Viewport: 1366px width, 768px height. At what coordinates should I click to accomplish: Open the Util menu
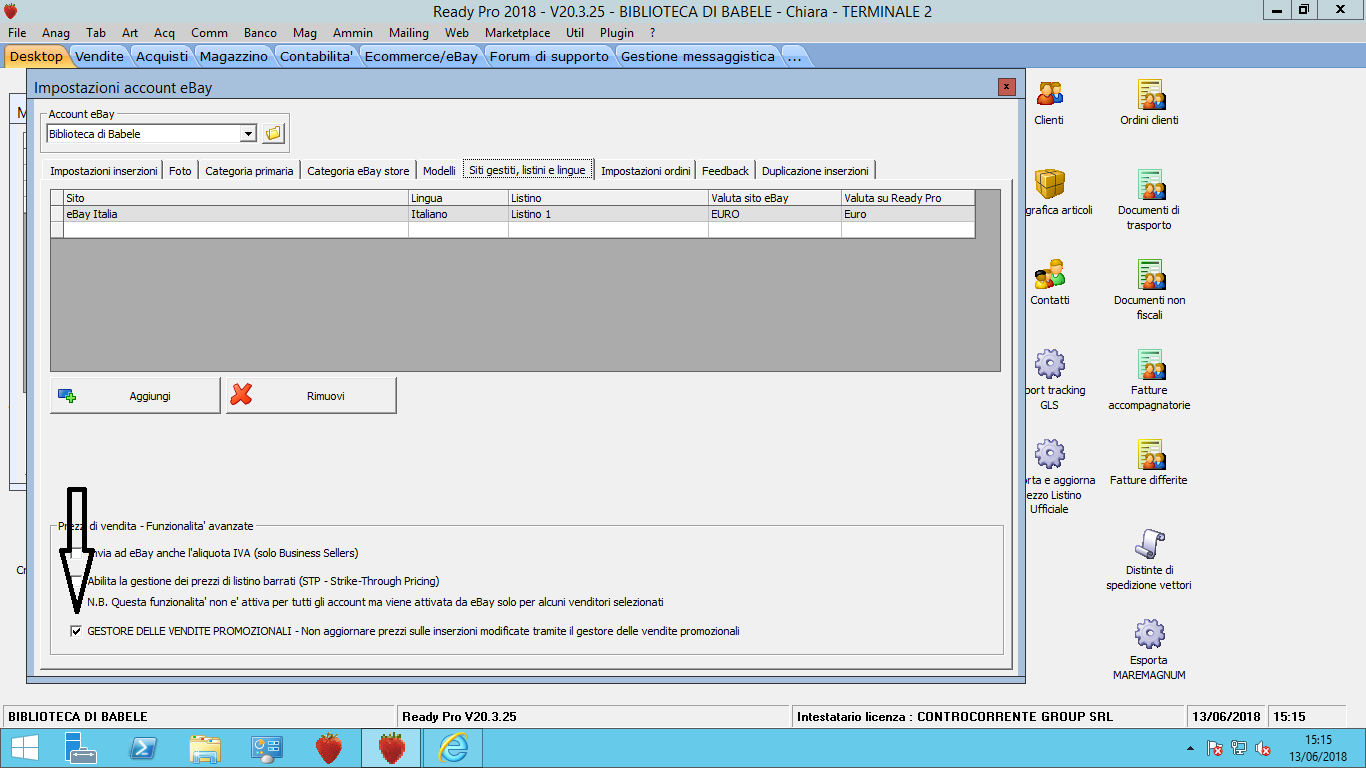point(575,33)
